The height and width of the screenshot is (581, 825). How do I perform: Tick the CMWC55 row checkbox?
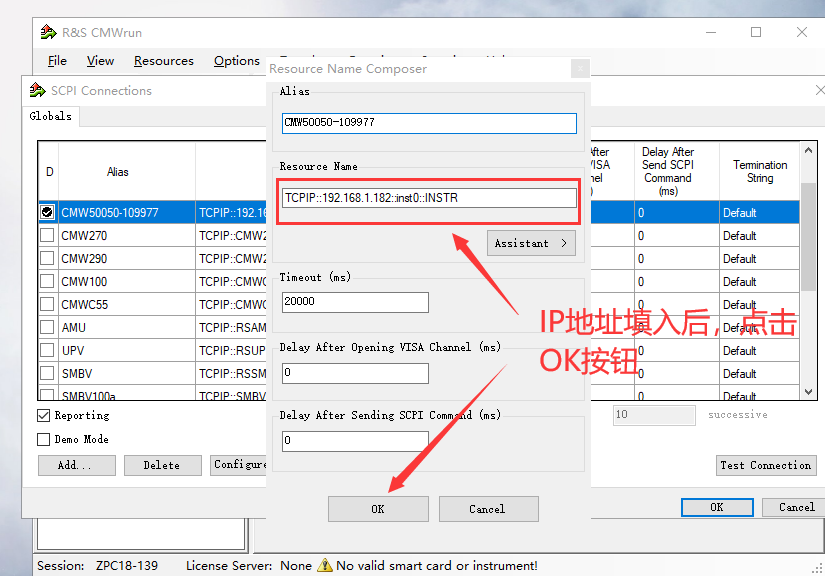tap(47, 304)
